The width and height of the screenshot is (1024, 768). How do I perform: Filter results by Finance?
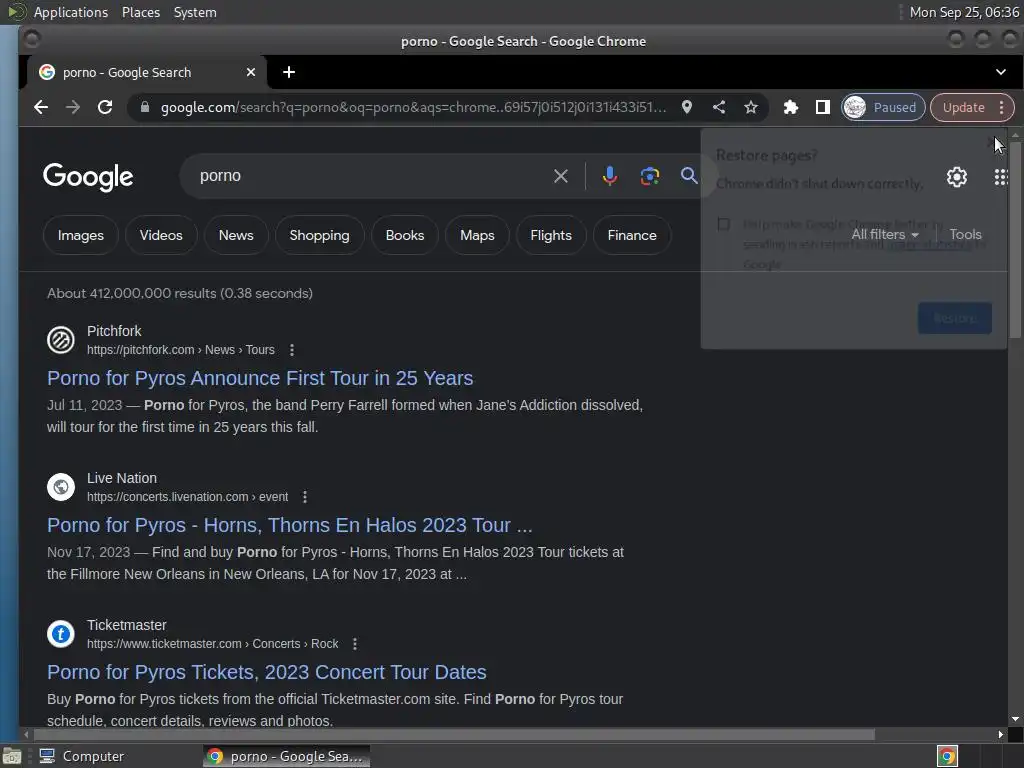(x=632, y=235)
